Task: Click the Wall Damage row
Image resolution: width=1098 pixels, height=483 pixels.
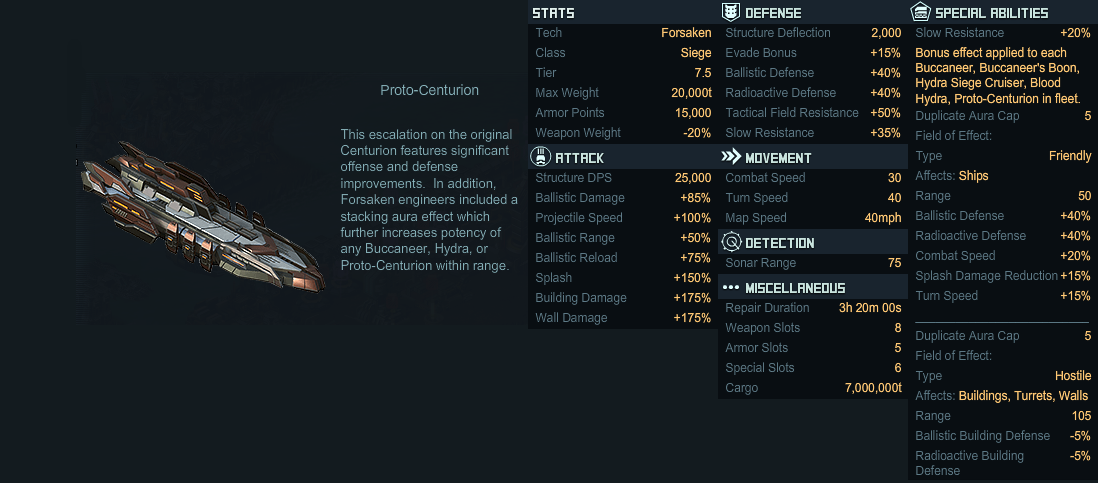Action: point(623,318)
